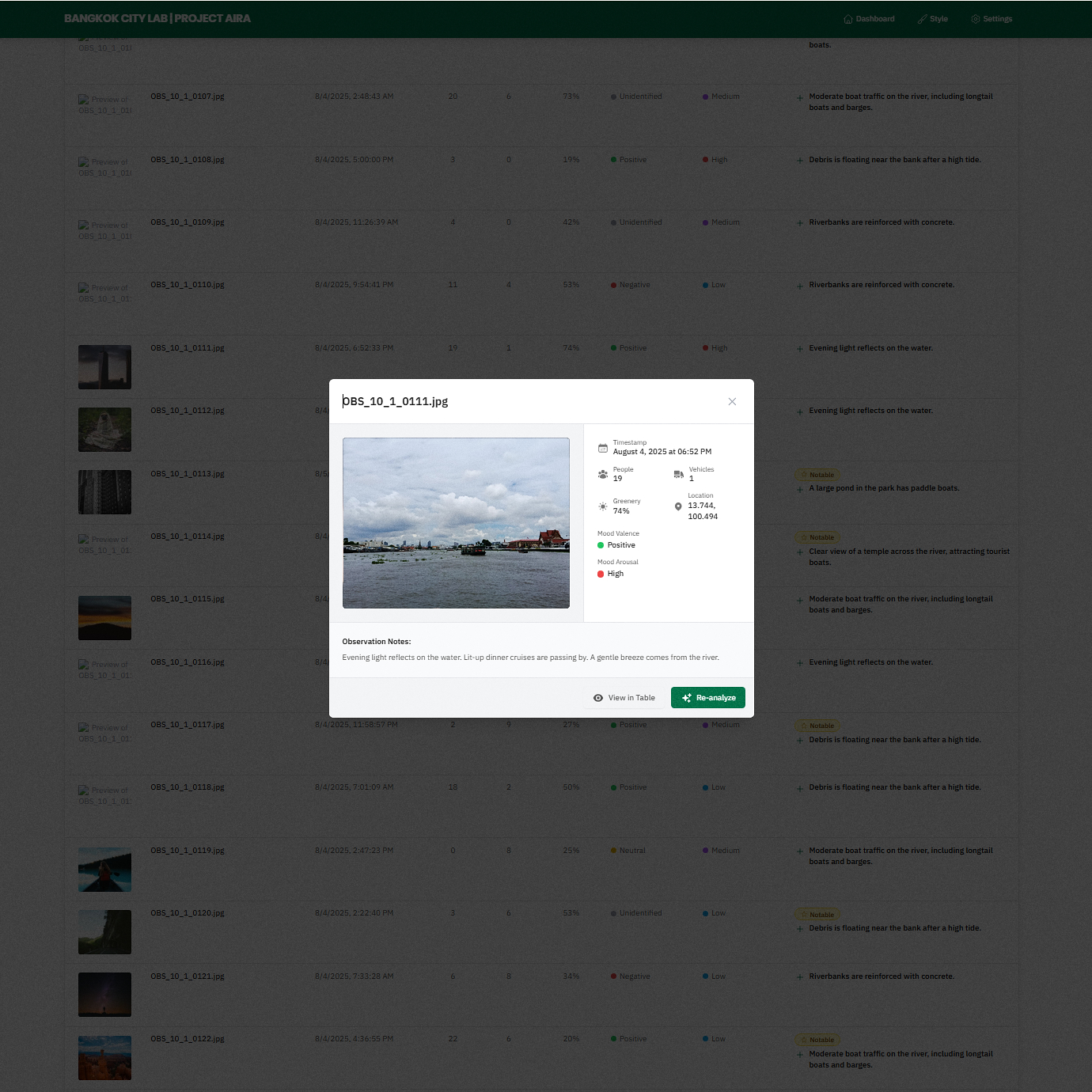The width and height of the screenshot is (1092, 1092).
Task: Click the river photo preview in dialog
Action: (456, 523)
